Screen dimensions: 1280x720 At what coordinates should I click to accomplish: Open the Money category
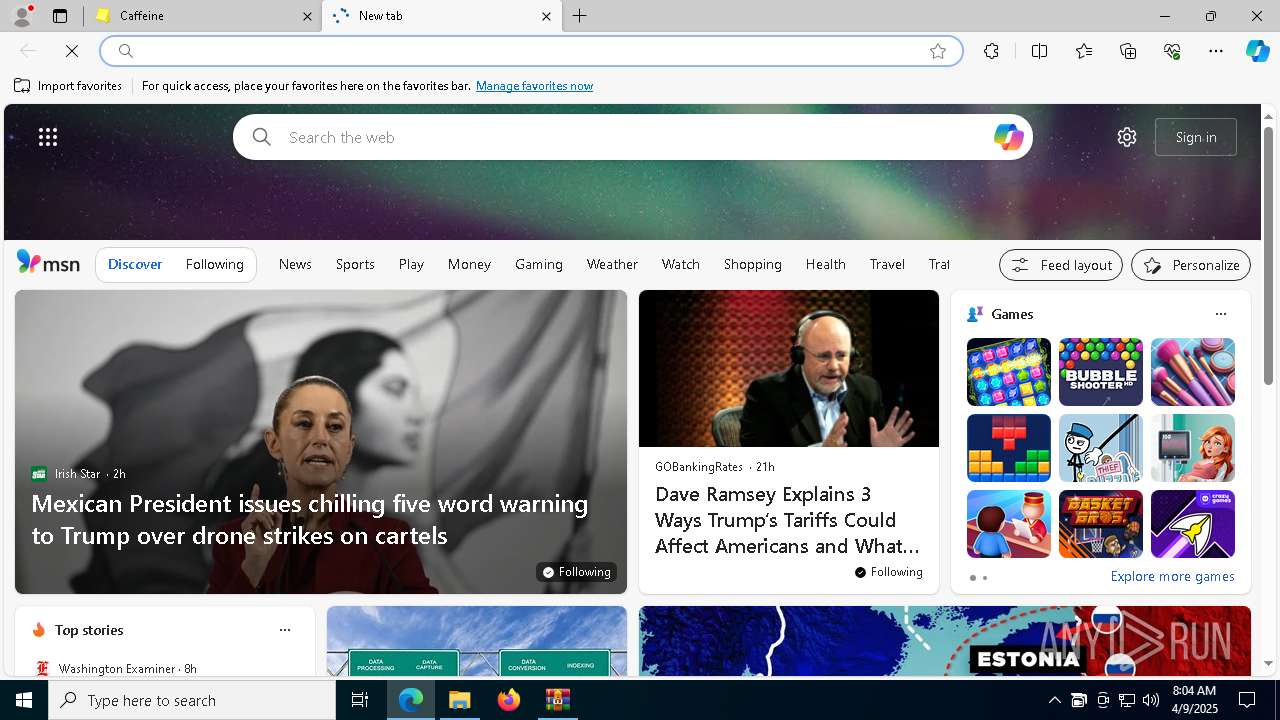coord(469,264)
